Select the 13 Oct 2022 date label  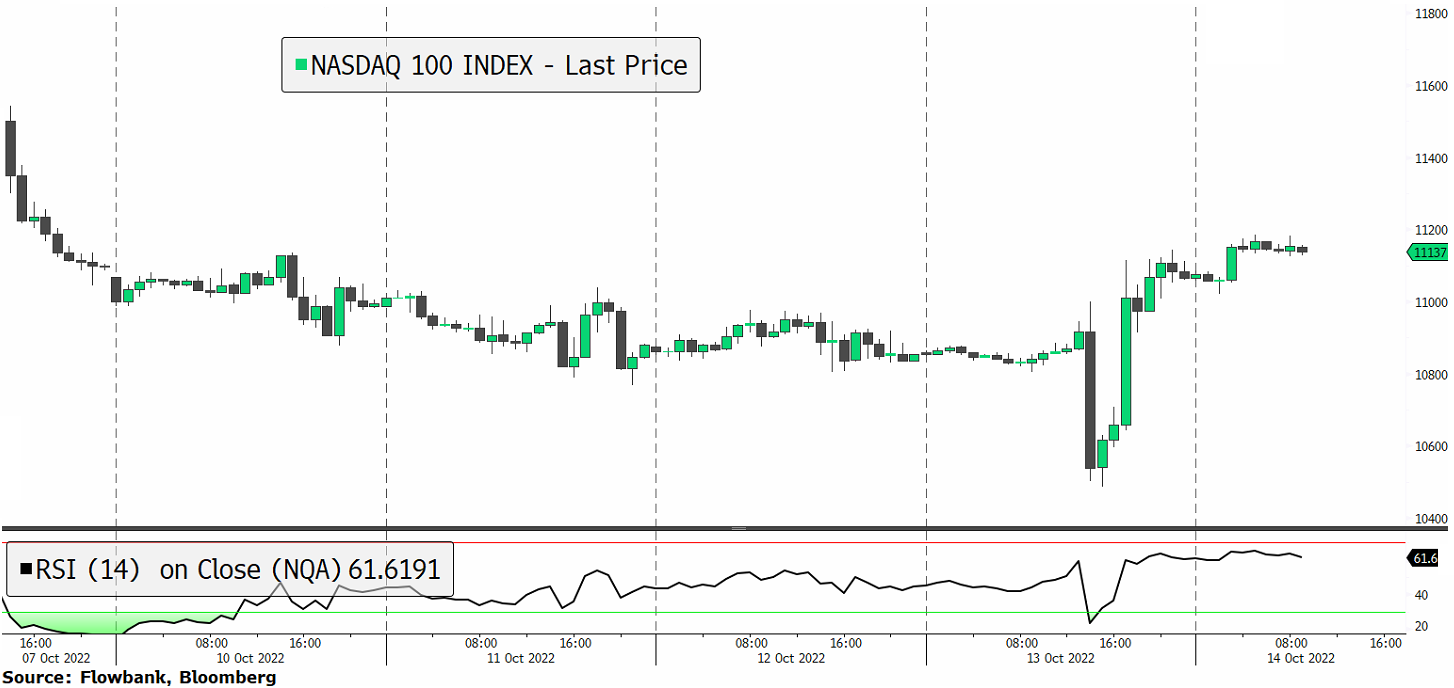1061,658
